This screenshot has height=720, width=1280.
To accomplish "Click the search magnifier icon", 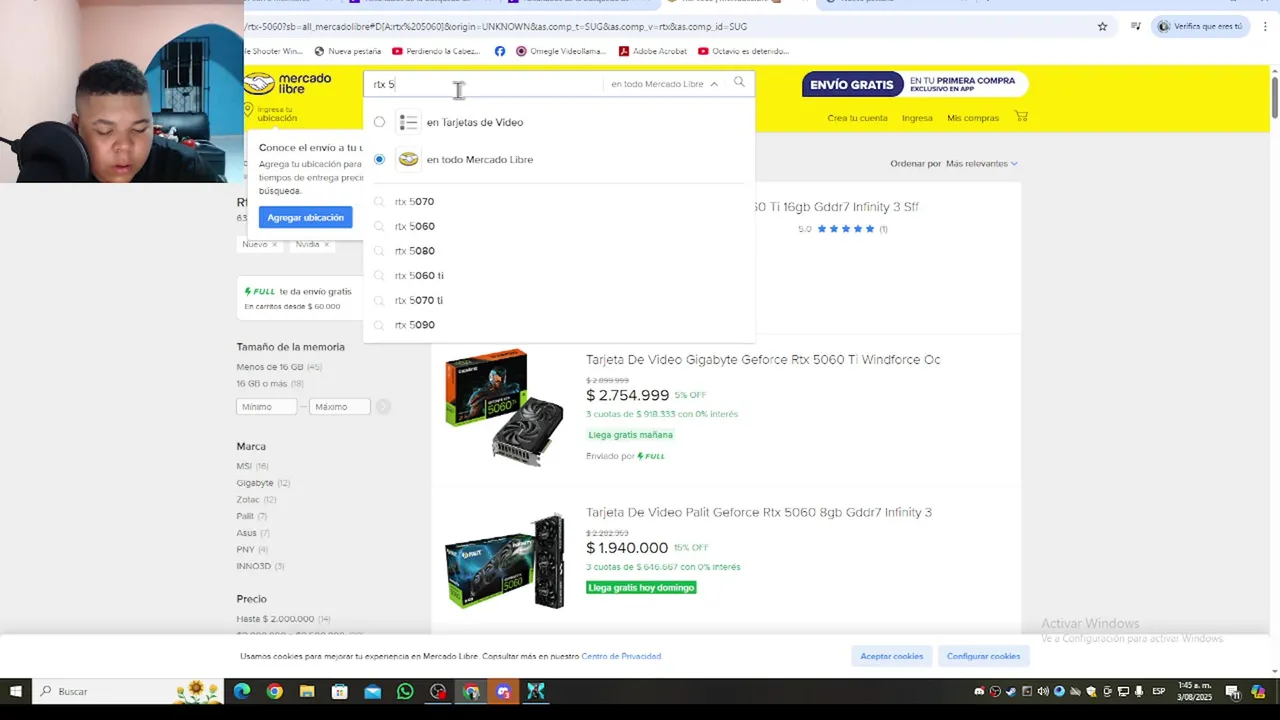I will pyautogui.click(x=739, y=83).
